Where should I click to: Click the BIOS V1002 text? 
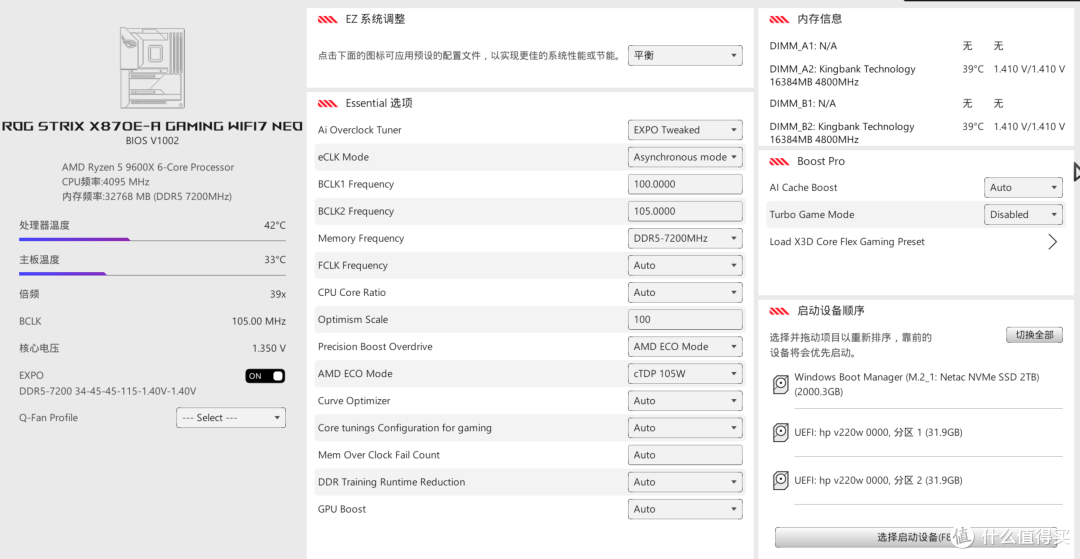pyautogui.click(x=152, y=140)
